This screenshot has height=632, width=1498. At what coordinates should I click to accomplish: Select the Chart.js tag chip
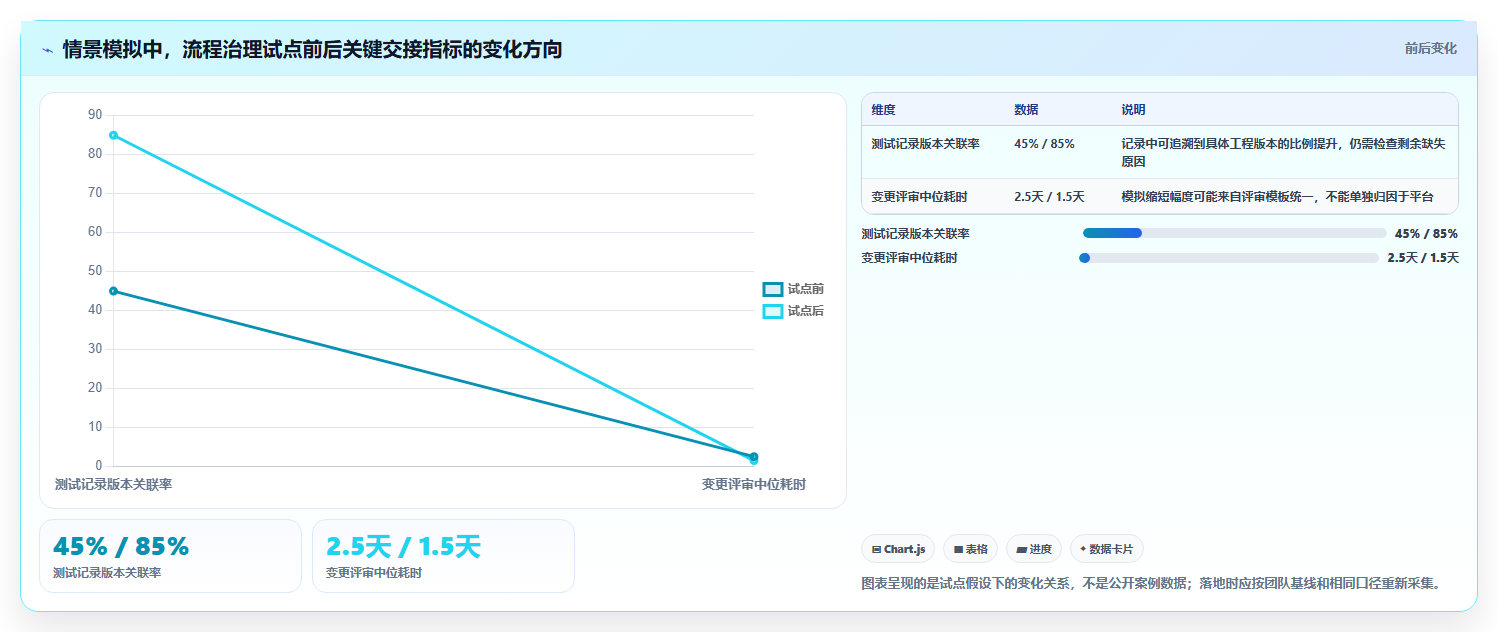pyautogui.click(x=898, y=549)
